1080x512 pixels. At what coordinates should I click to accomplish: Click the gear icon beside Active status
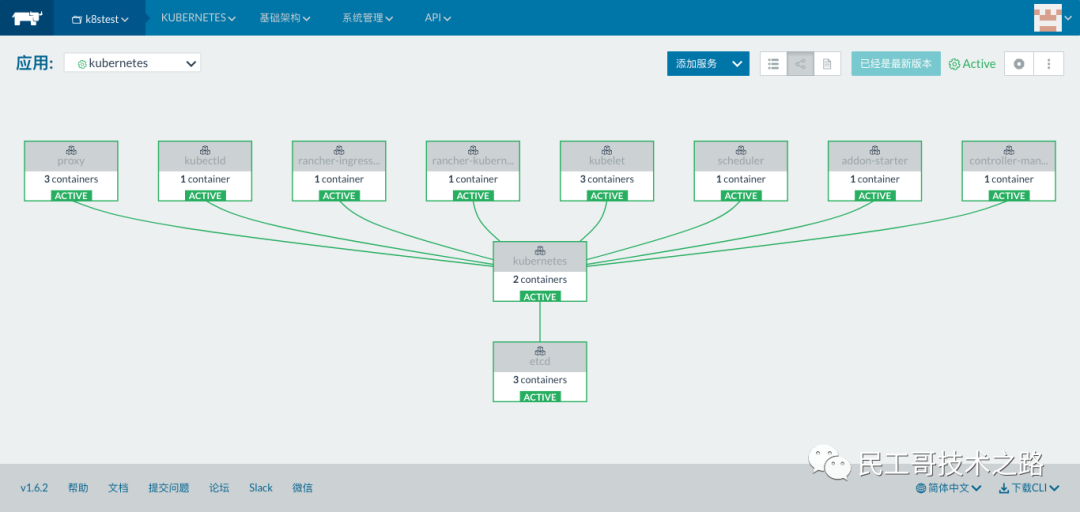click(x=954, y=64)
